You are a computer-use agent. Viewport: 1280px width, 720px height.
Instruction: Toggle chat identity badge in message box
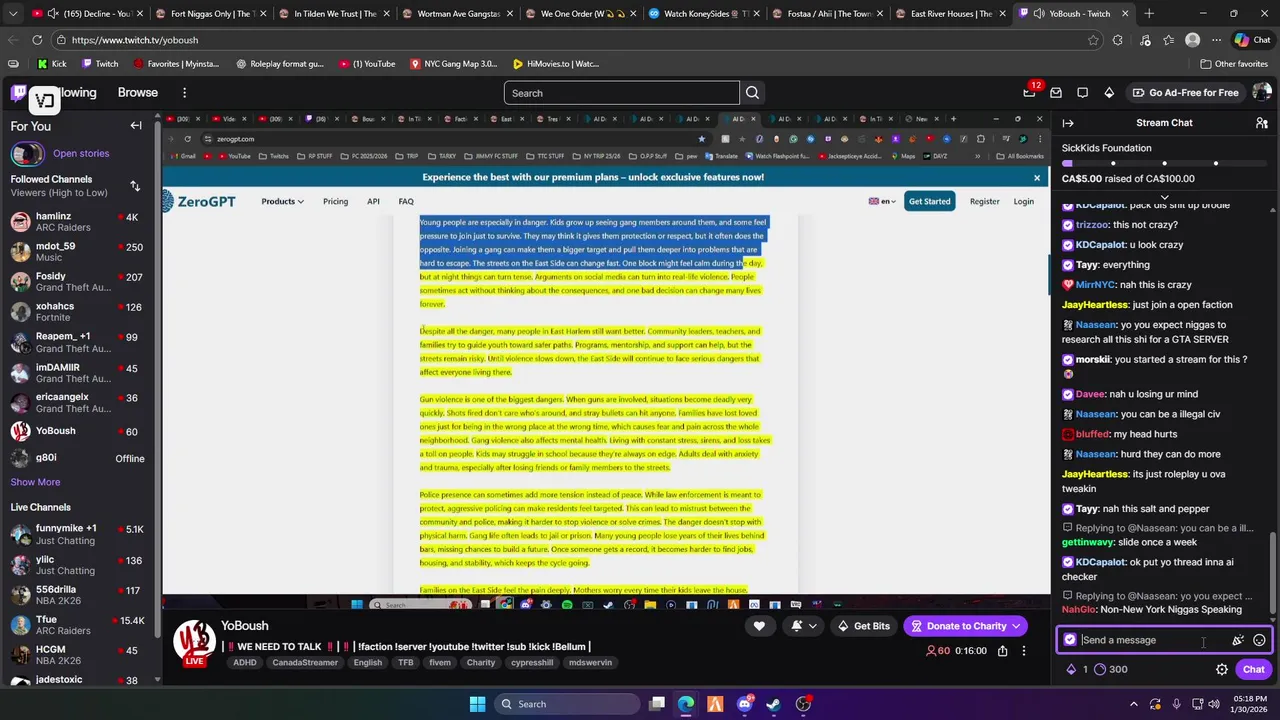pyautogui.click(x=1070, y=640)
